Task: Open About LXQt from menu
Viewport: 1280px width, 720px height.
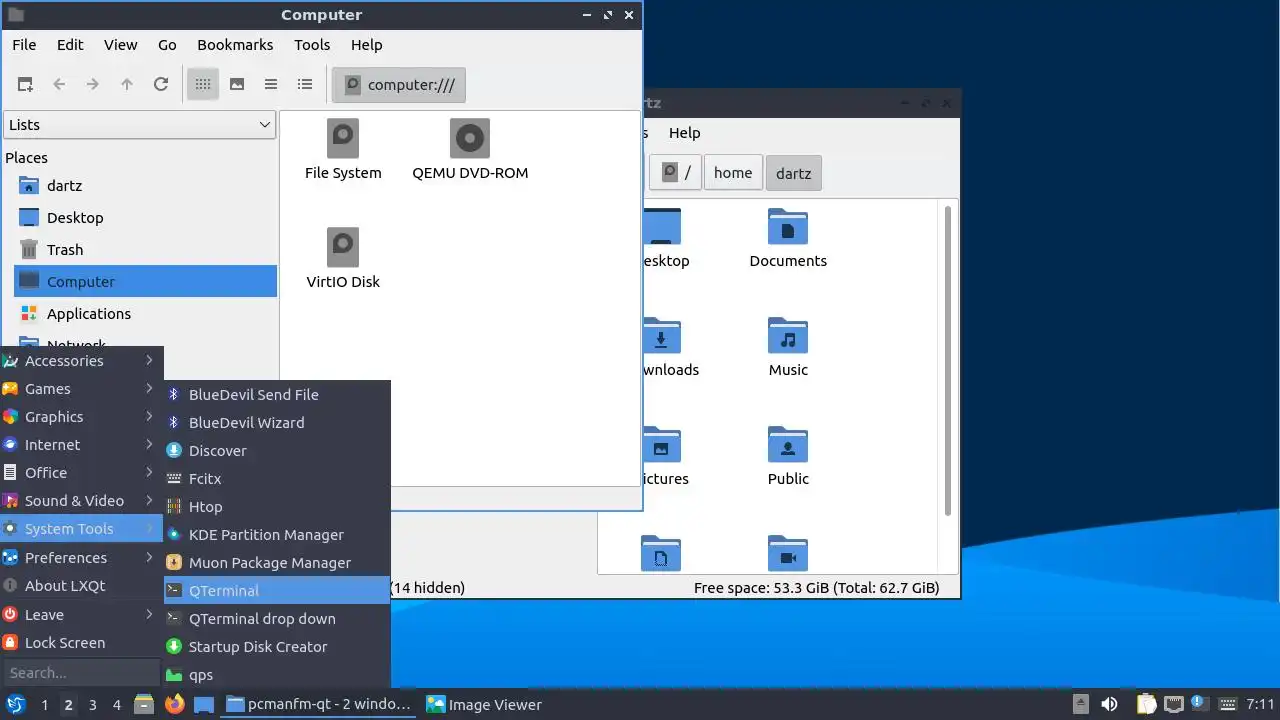Action: coord(81,586)
